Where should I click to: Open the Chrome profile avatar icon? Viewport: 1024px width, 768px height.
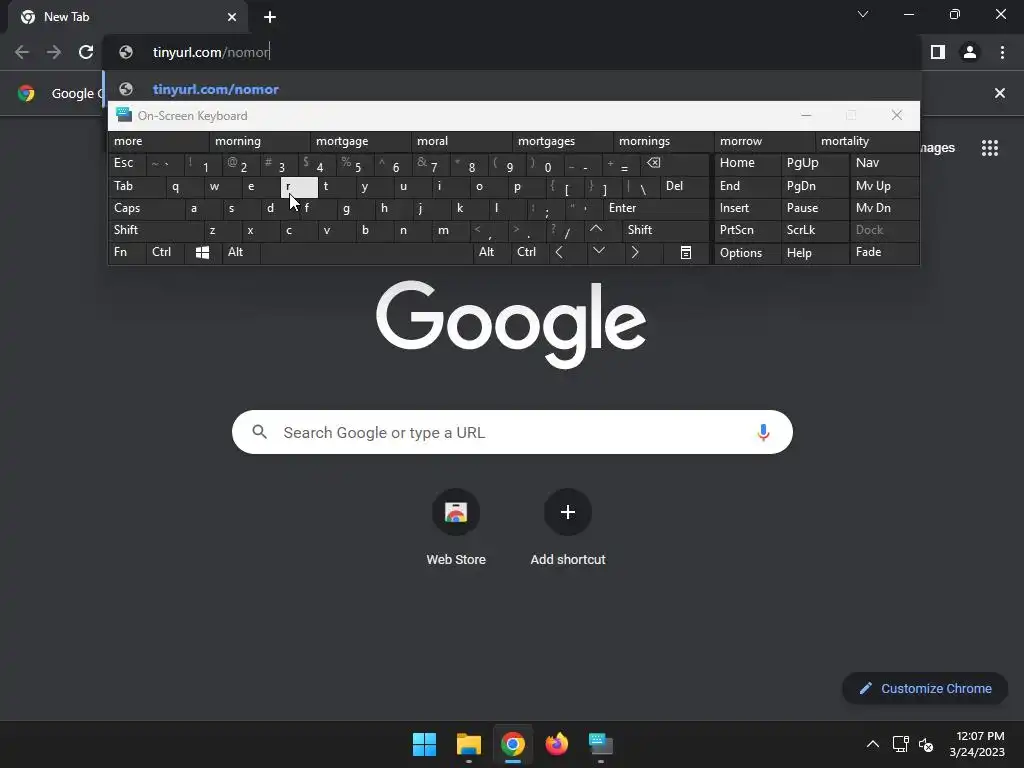(x=970, y=52)
